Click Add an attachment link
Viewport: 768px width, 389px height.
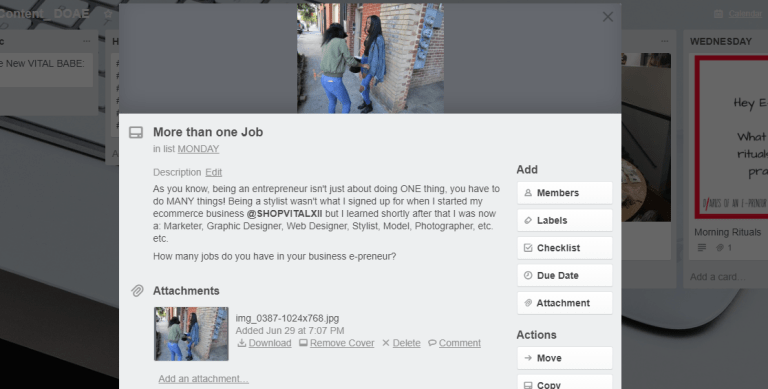pos(203,379)
